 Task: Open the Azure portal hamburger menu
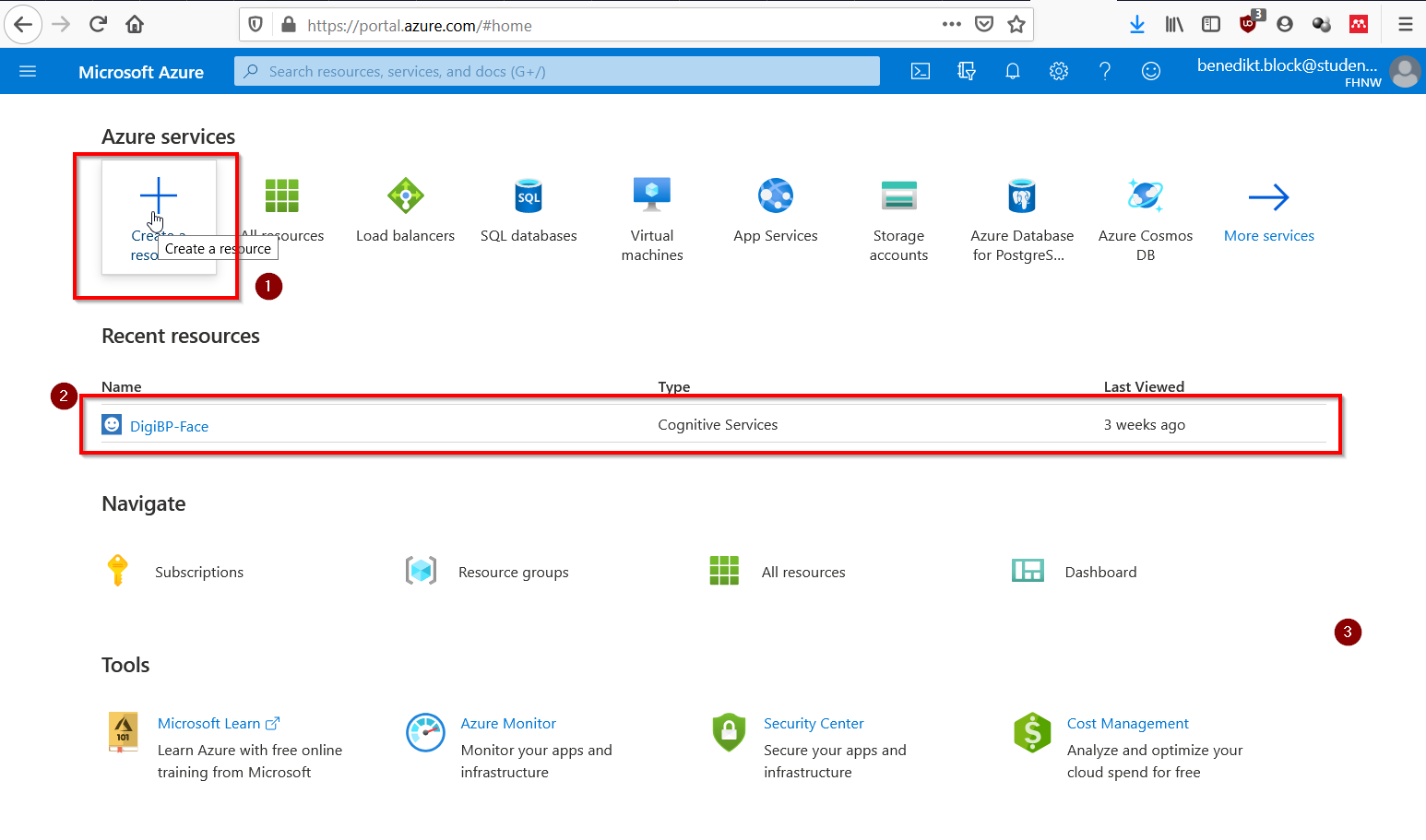28,71
